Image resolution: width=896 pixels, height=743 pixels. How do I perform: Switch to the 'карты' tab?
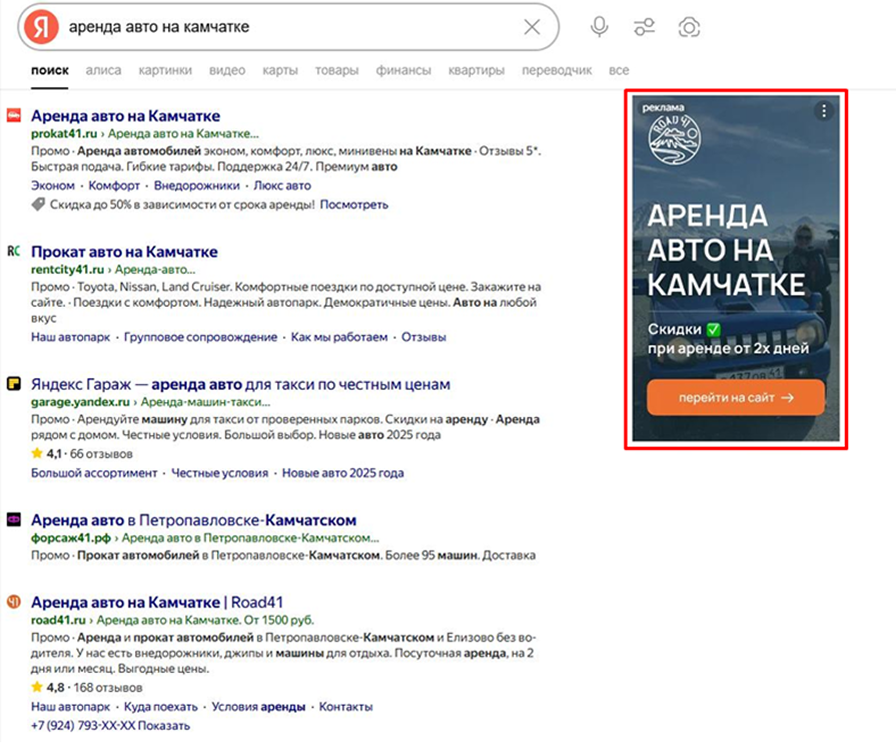point(280,71)
